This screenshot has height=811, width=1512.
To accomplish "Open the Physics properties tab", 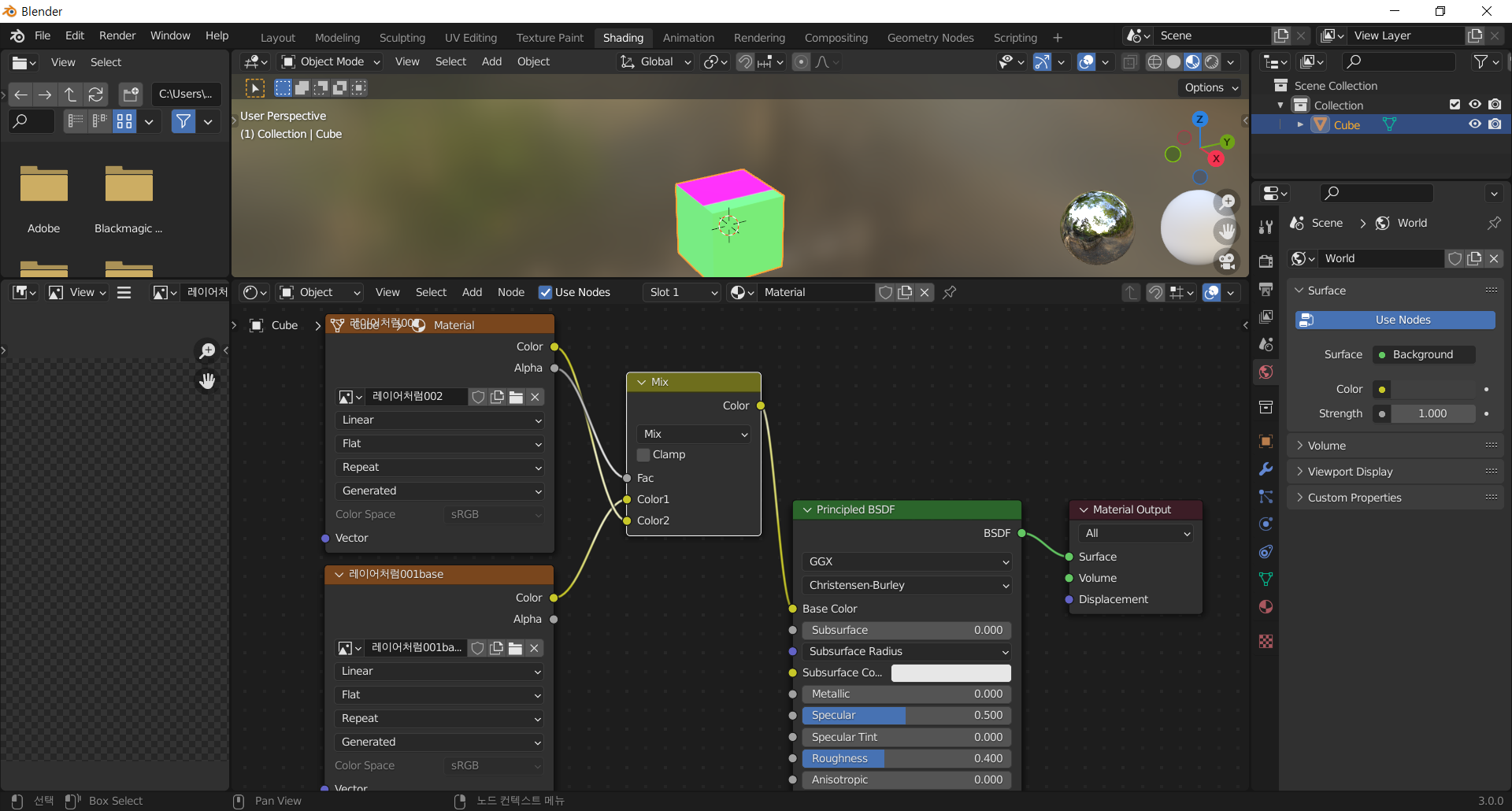I will coord(1266,524).
